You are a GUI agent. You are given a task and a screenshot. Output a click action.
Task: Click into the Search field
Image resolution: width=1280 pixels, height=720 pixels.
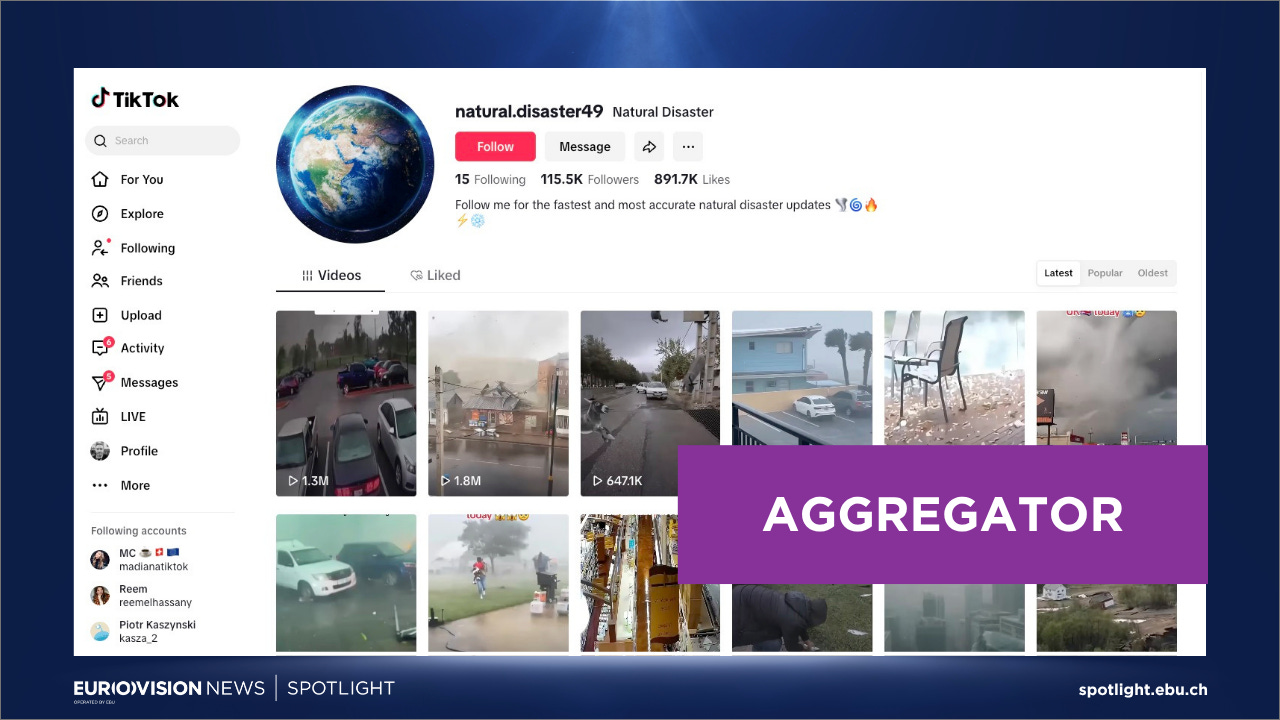(163, 141)
